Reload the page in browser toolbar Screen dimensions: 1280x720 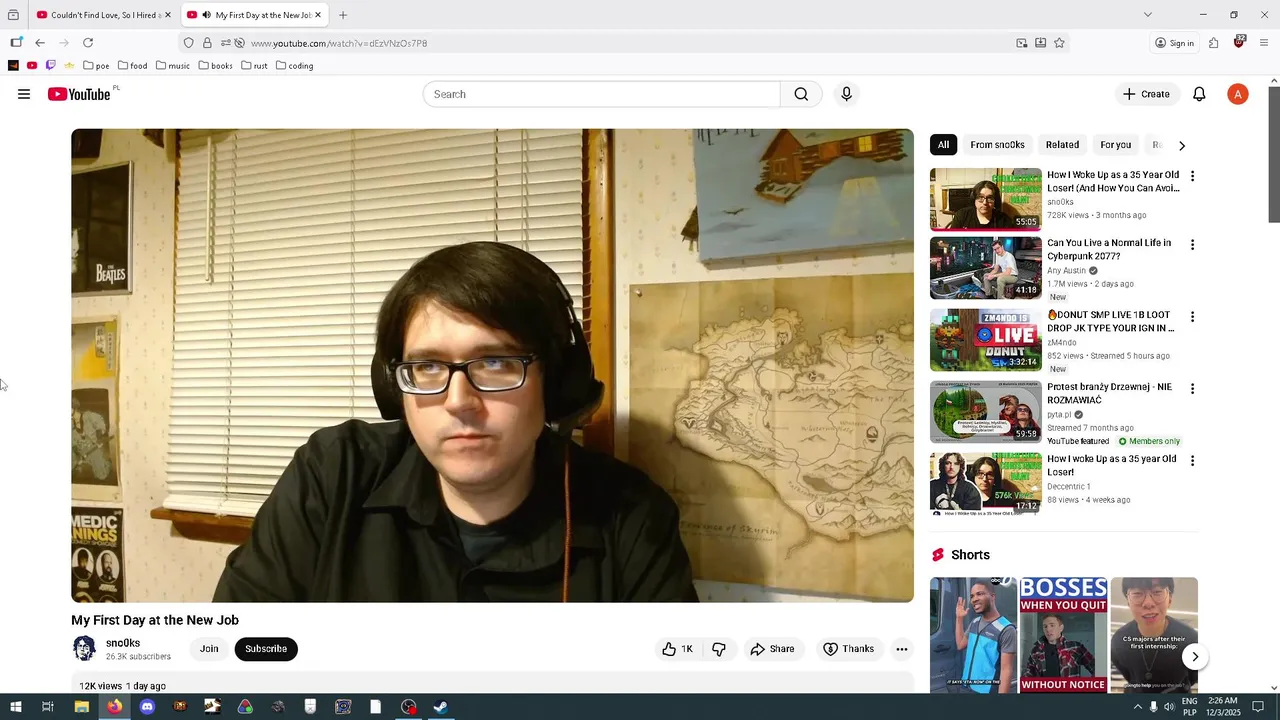pos(88,43)
